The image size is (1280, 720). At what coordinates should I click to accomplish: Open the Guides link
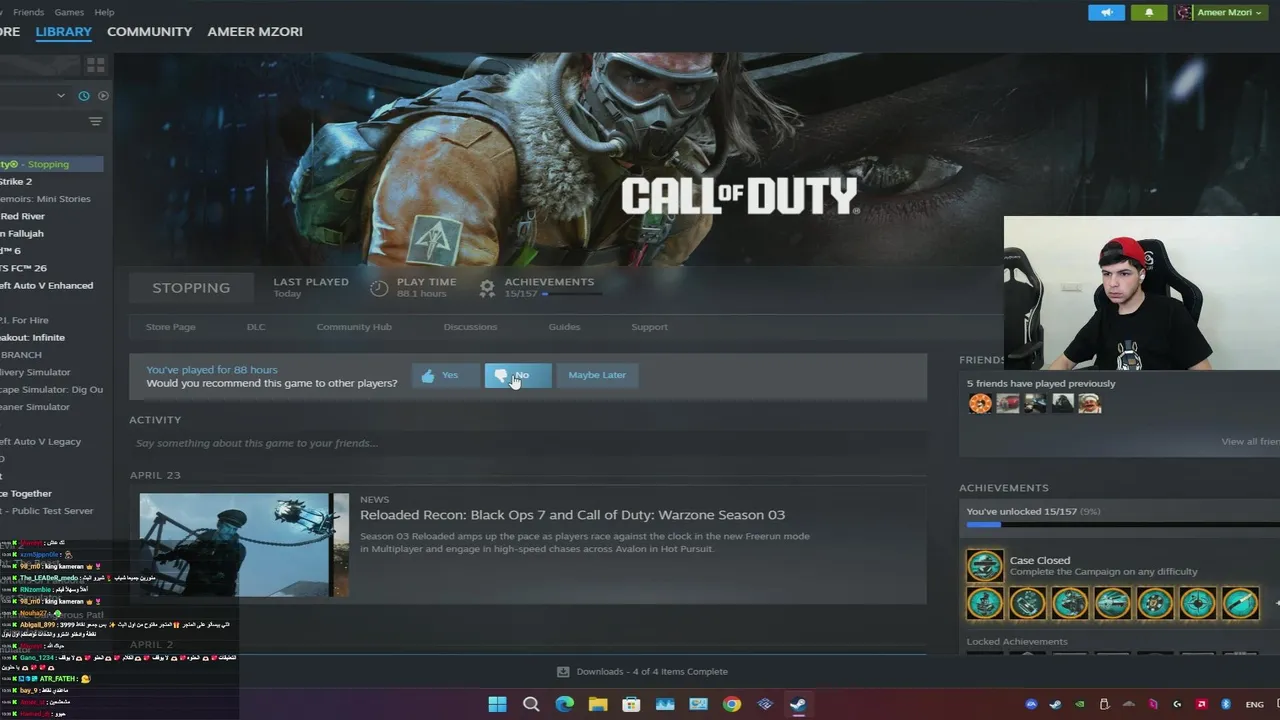pyautogui.click(x=564, y=327)
